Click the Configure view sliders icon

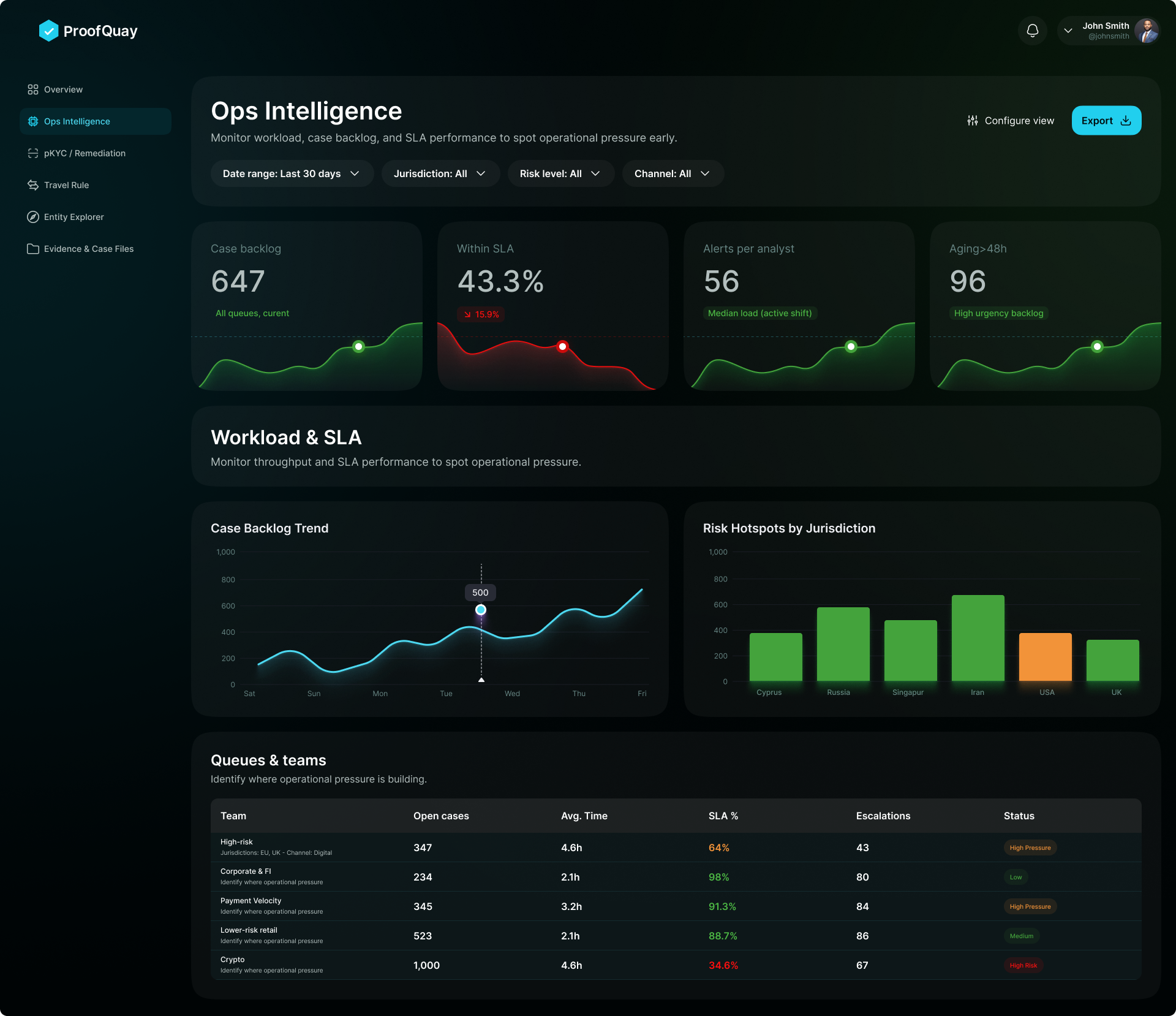973,121
